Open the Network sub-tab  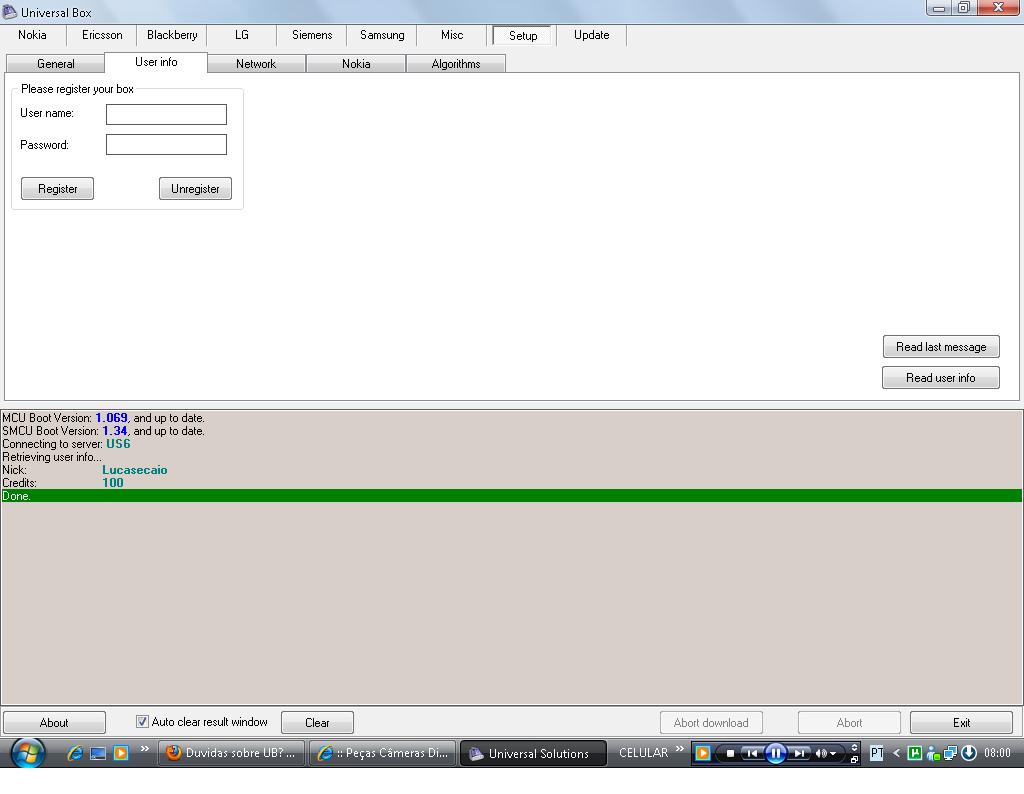256,63
